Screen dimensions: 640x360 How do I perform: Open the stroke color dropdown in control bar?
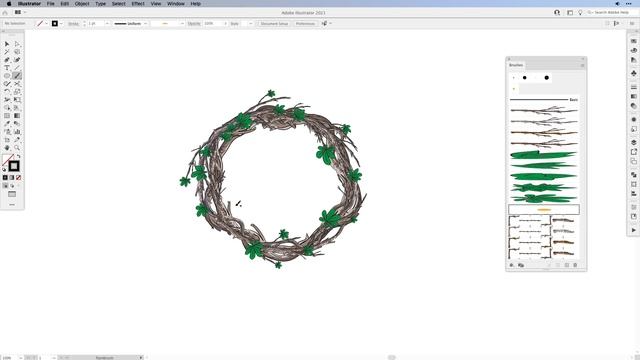pos(61,24)
